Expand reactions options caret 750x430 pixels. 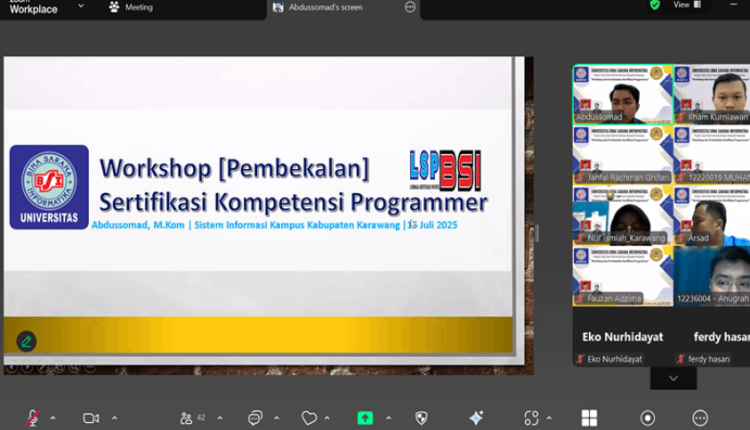click(327, 418)
